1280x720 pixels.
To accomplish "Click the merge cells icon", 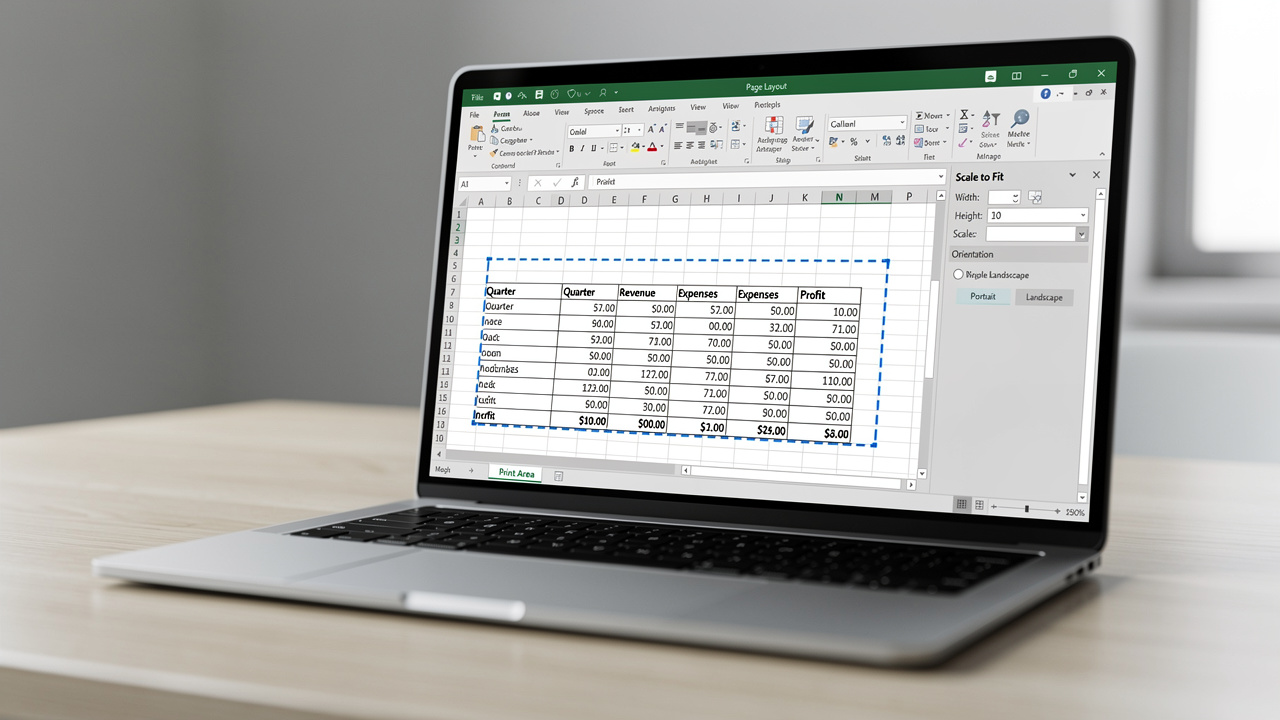I will 735,144.
